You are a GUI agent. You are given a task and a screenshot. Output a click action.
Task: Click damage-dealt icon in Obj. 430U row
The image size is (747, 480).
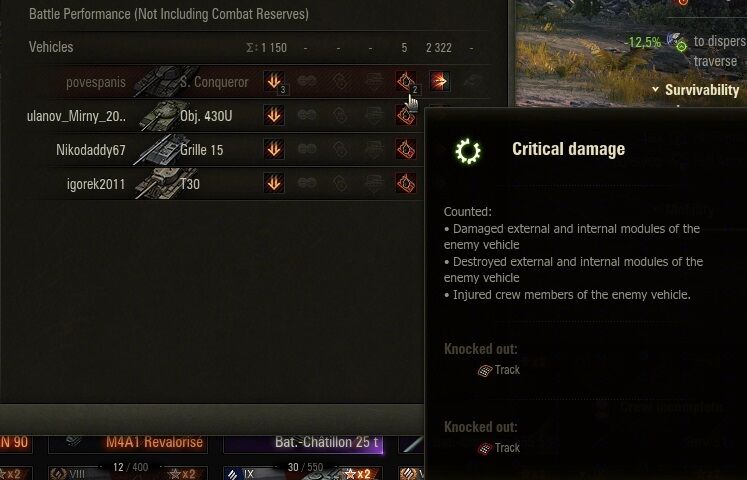[x=274, y=115]
